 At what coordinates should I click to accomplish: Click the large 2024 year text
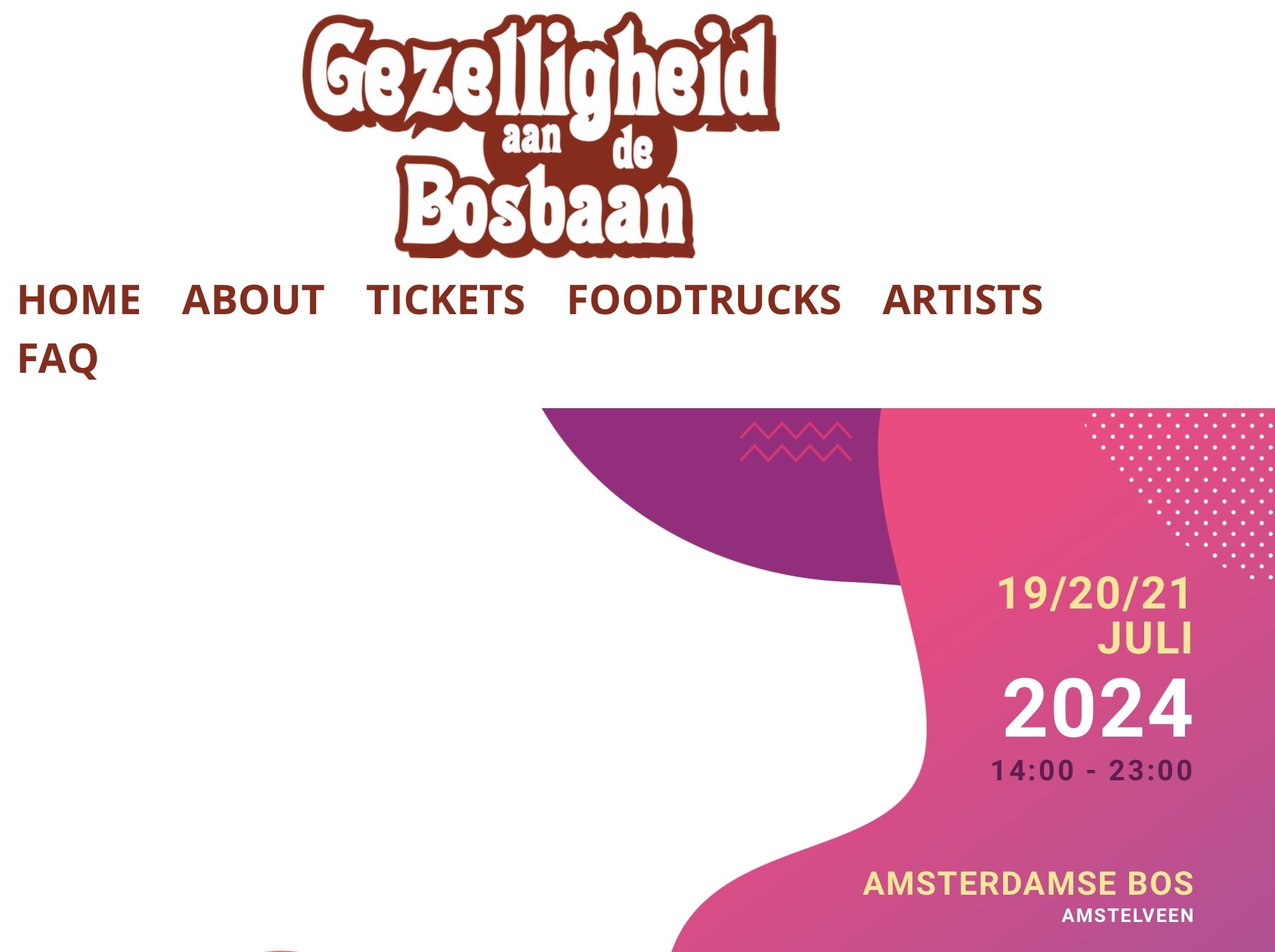(1098, 709)
